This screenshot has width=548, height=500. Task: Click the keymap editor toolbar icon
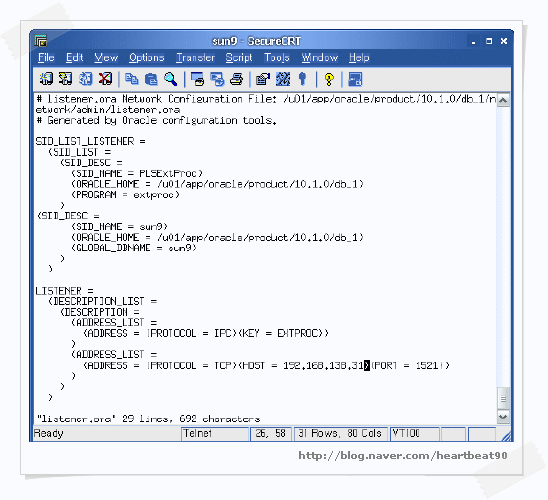[x=283, y=79]
